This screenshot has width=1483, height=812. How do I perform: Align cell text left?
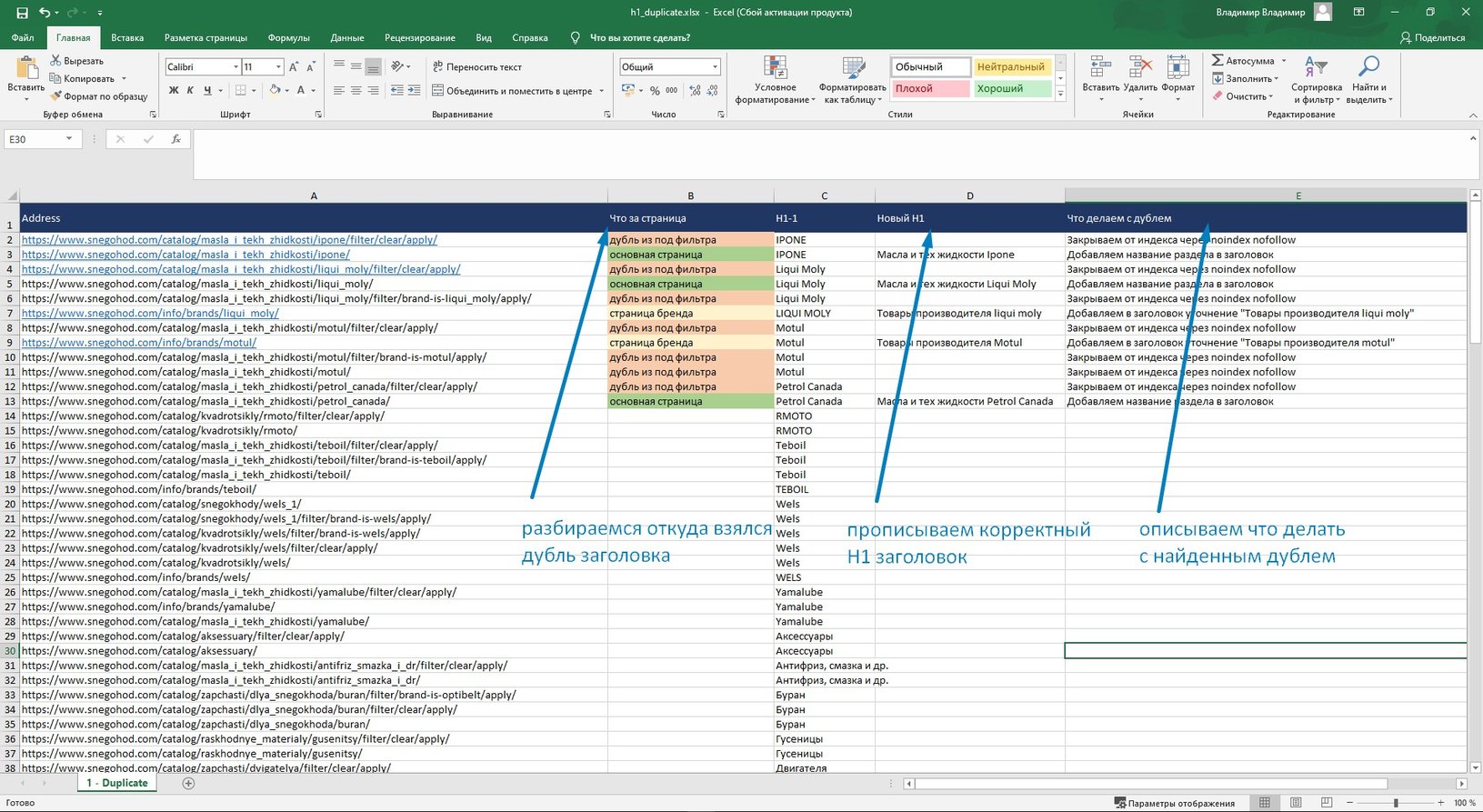tap(339, 90)
